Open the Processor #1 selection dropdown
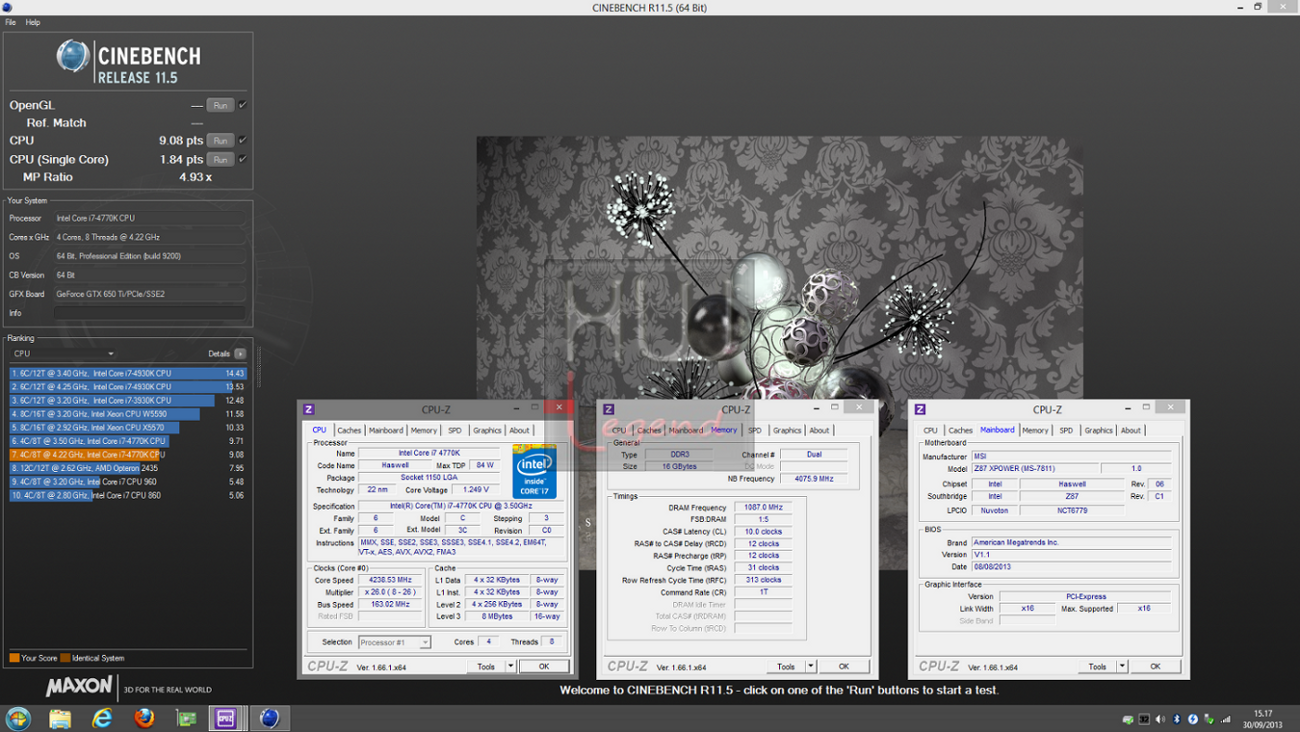This screenshot has width=1300, height=732. 394,642
